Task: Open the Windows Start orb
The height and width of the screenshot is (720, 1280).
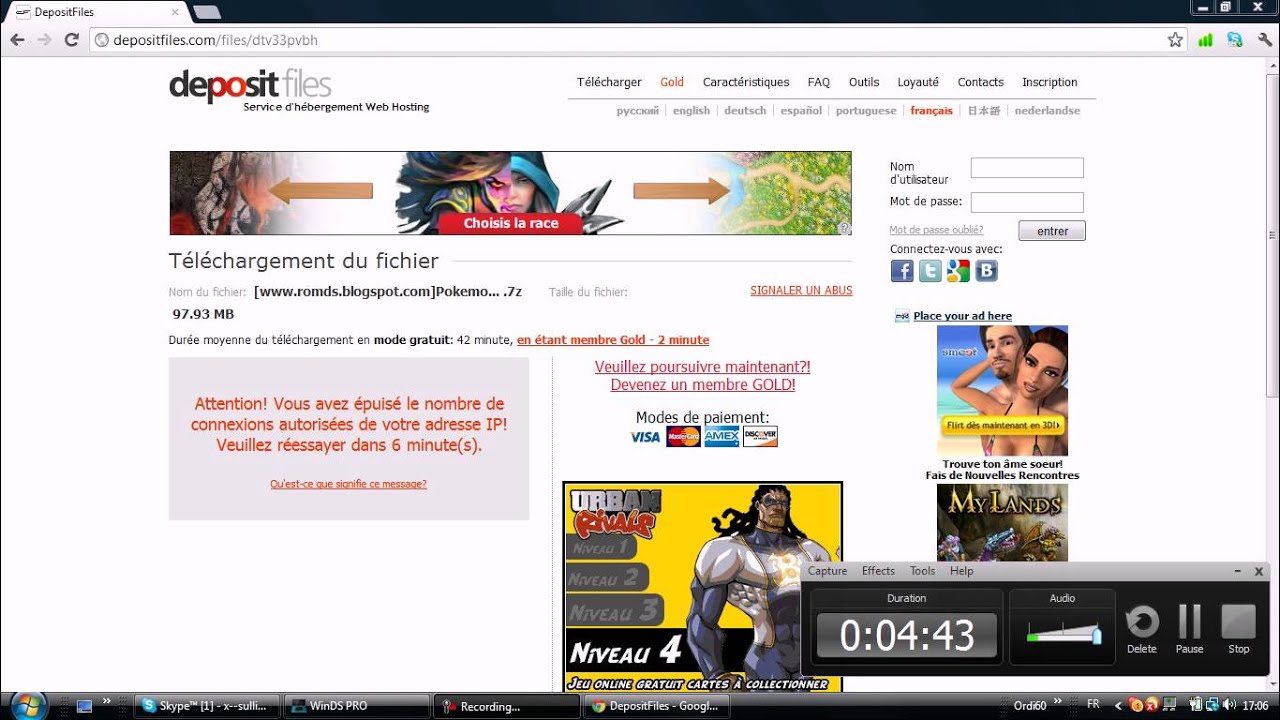Action: click(28, 705)
